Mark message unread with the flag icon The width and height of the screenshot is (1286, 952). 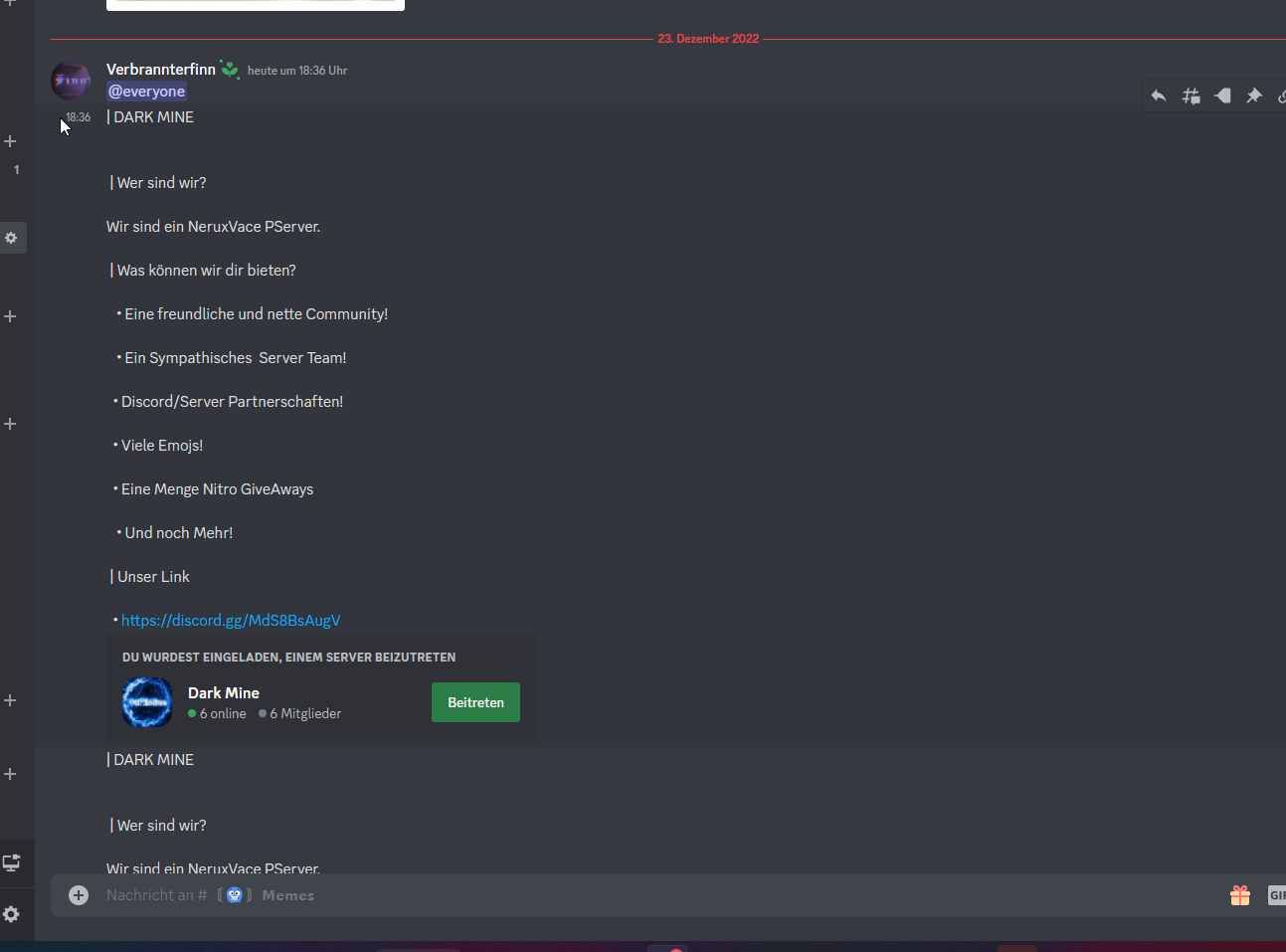(x=1222, y=96)
